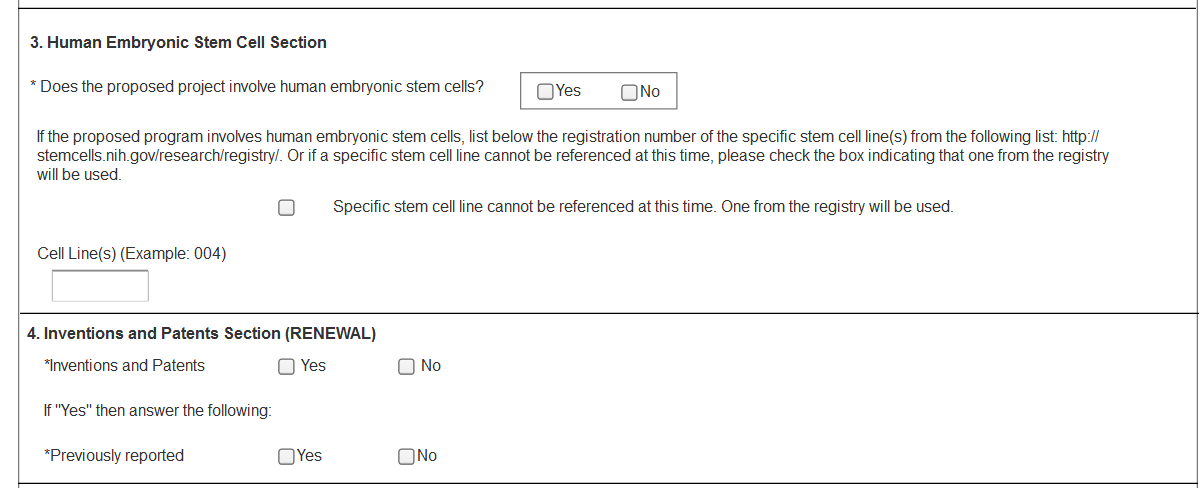The height and width of the screenshot is (488, 1202).
Task: Click the 'Yes' label text in Inventions and Patents row
Action: [x=313, y=366]
